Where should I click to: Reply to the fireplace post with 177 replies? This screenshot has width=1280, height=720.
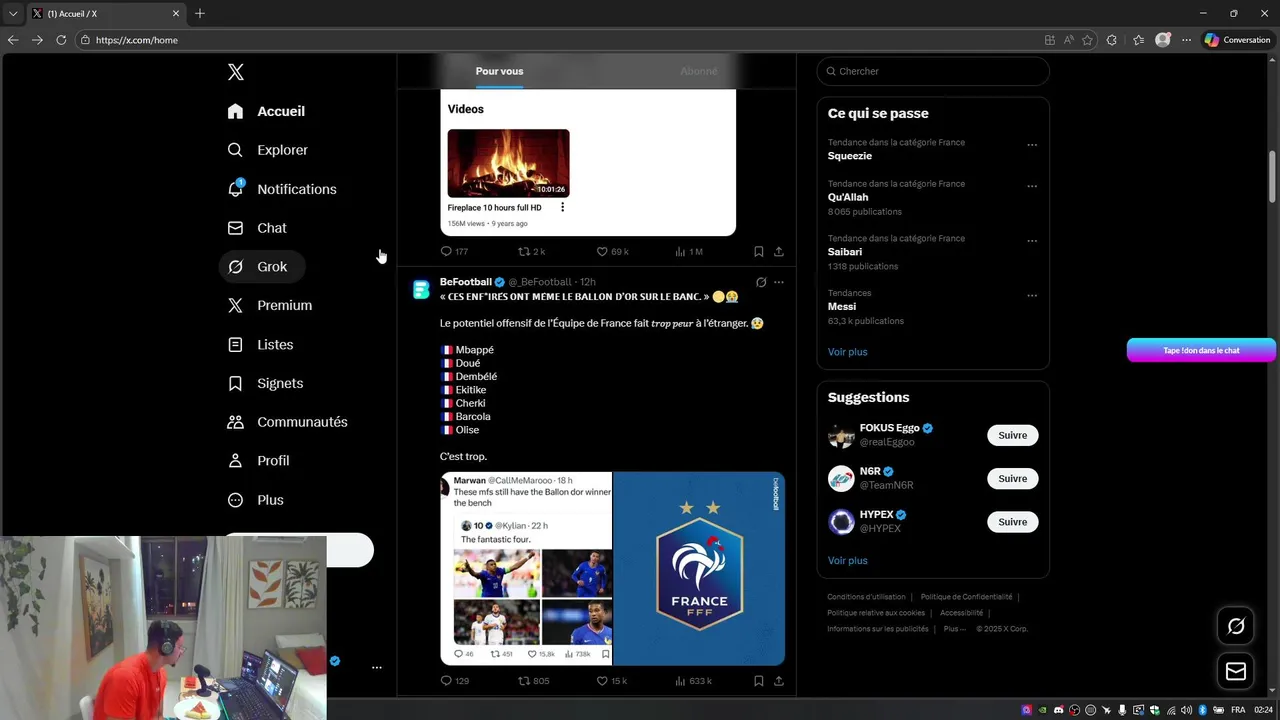(x=454, y=252)
